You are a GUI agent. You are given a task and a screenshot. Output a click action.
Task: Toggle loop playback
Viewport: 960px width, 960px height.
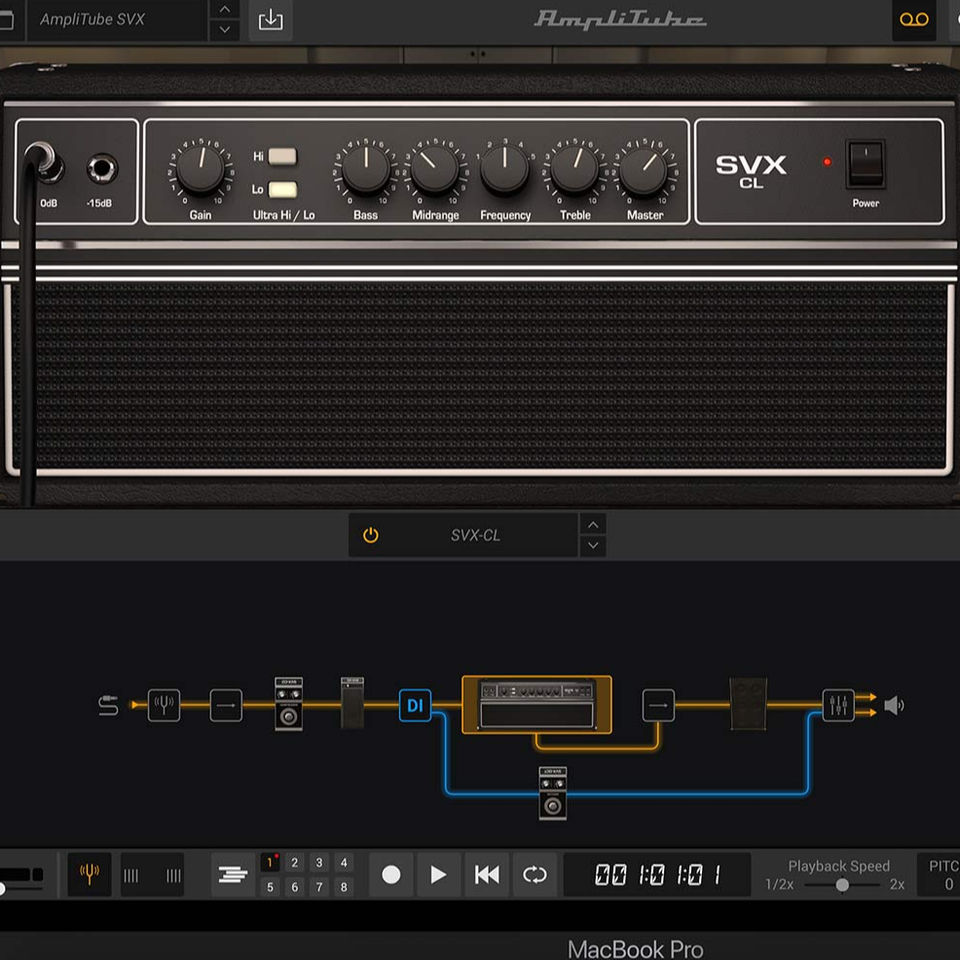point(534,874)
